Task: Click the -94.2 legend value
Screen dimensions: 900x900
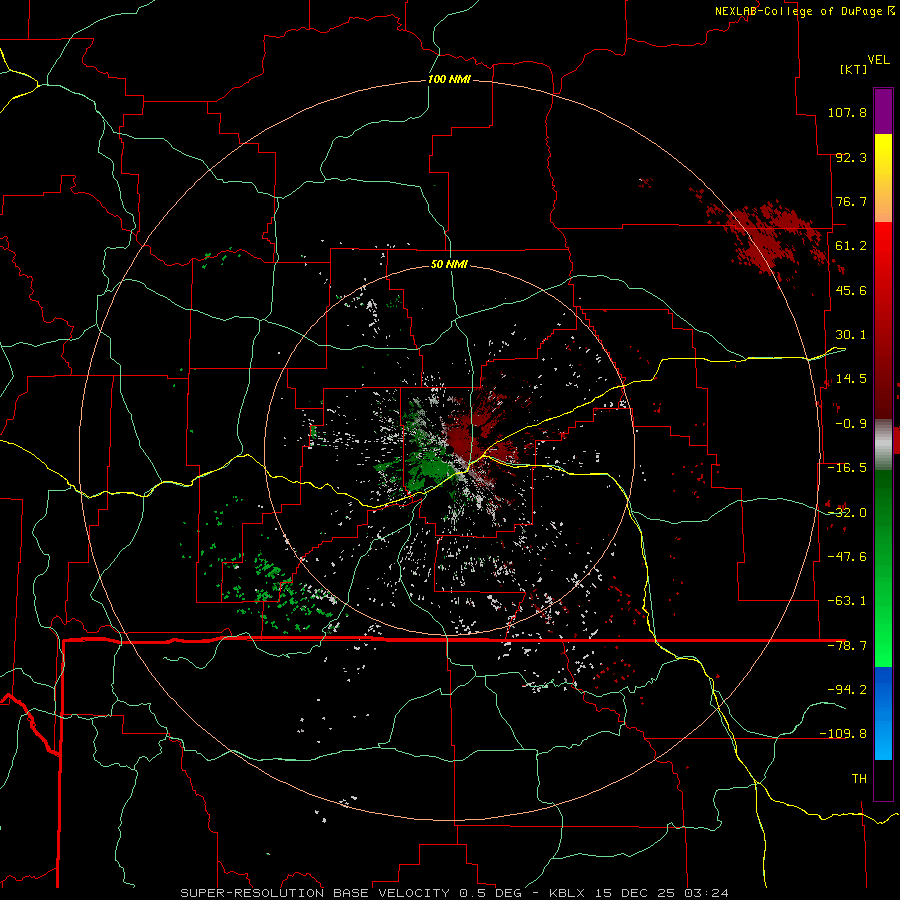Action: point(847,689)
